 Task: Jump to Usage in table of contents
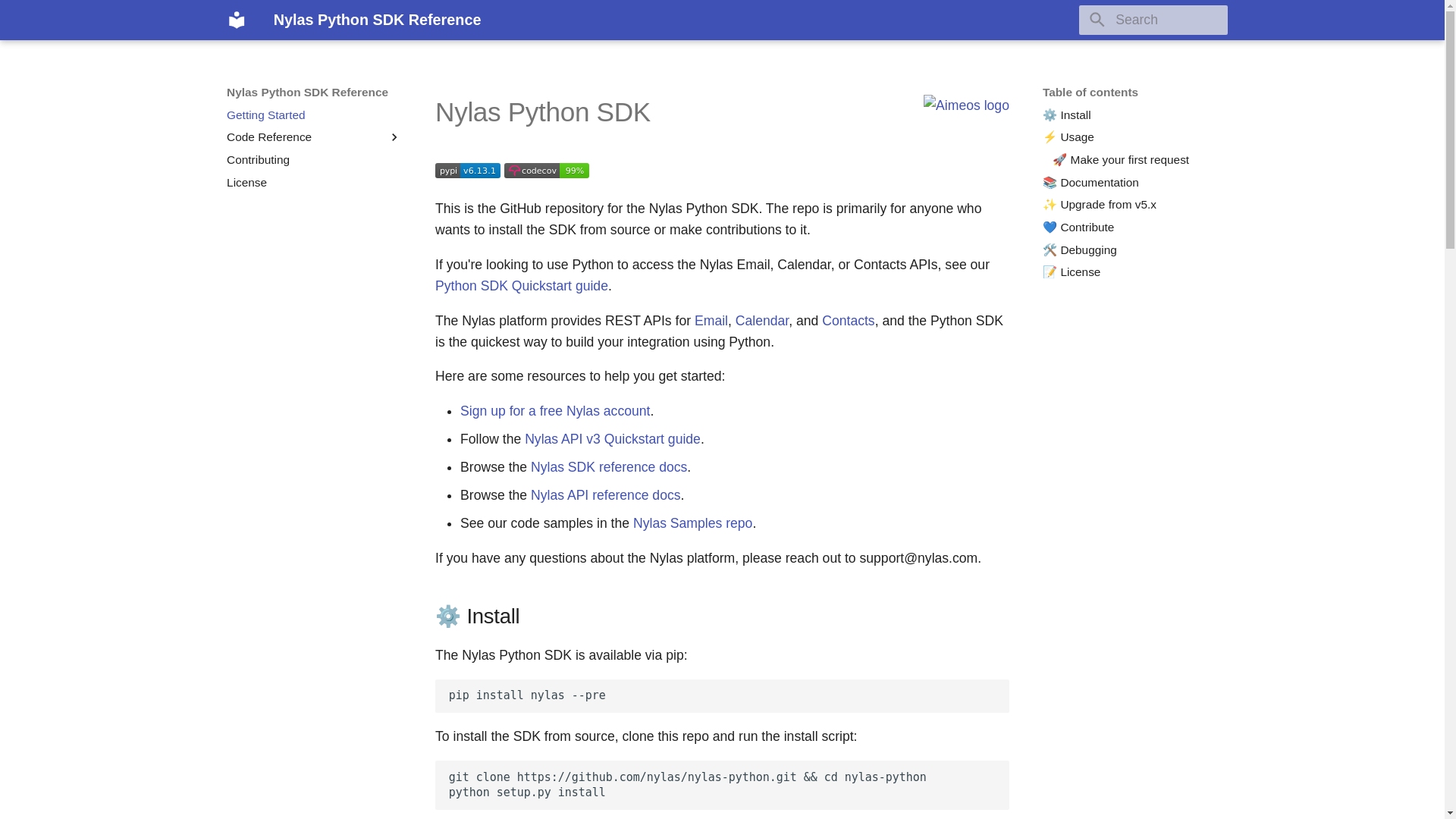click(x=1068, y=137)
